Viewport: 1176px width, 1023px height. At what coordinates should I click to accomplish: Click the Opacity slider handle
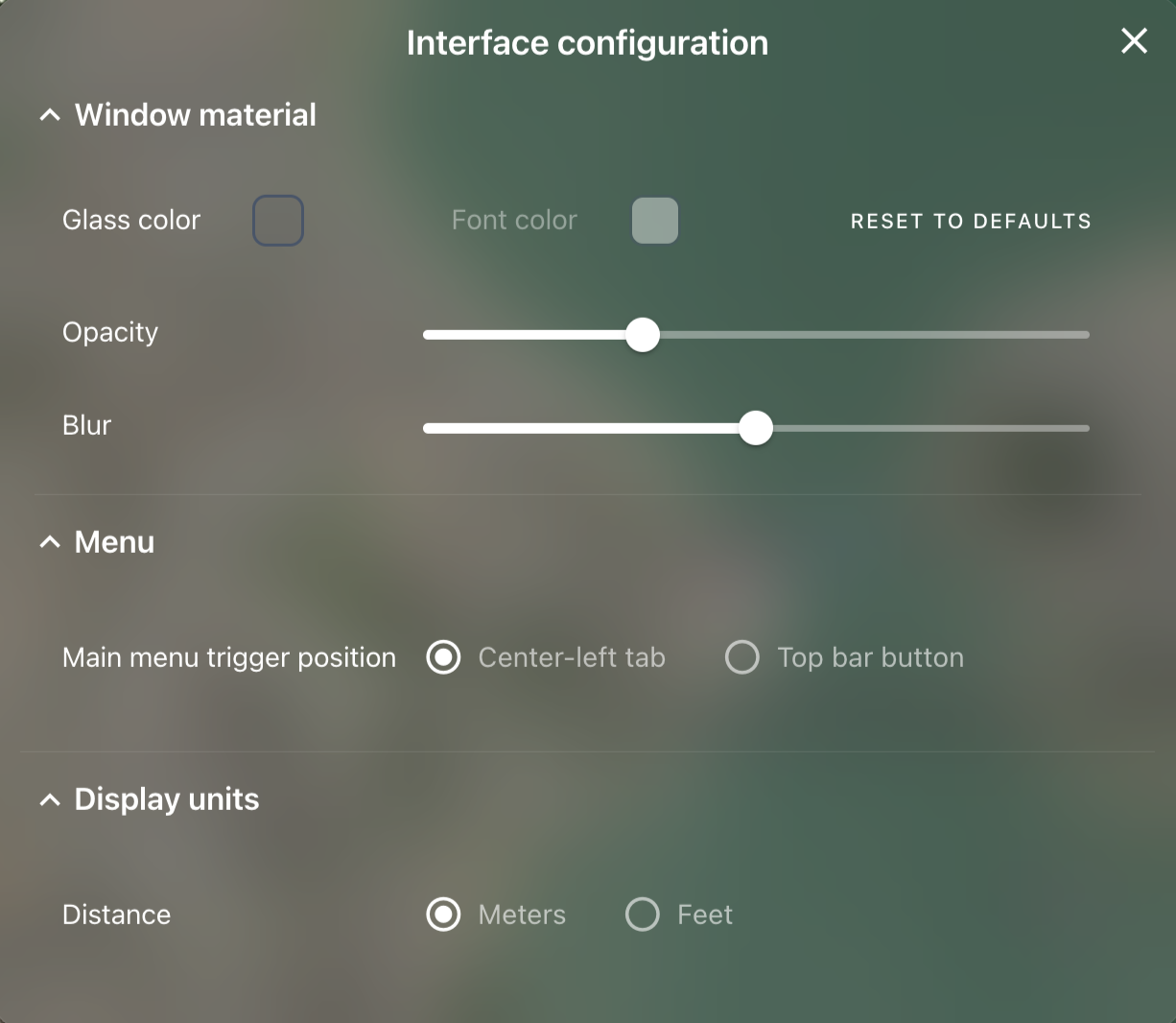(643, 334)
